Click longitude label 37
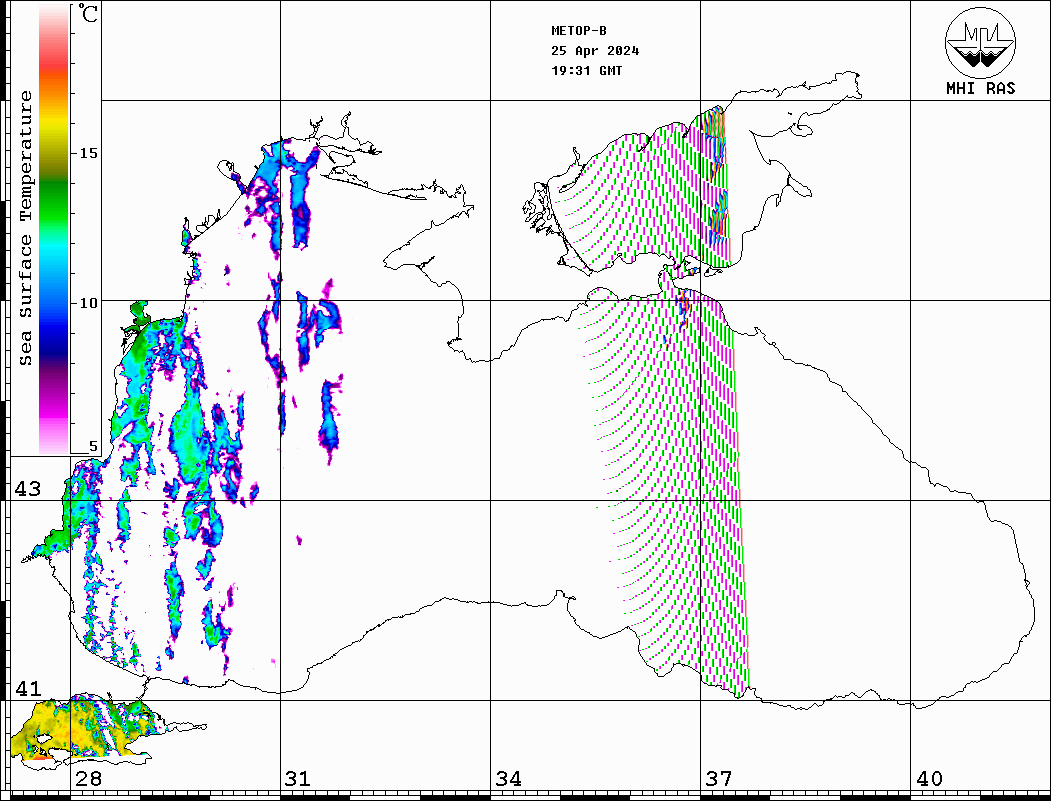Viewport: 1051px width, 801px height. click(x=719, y=778)
